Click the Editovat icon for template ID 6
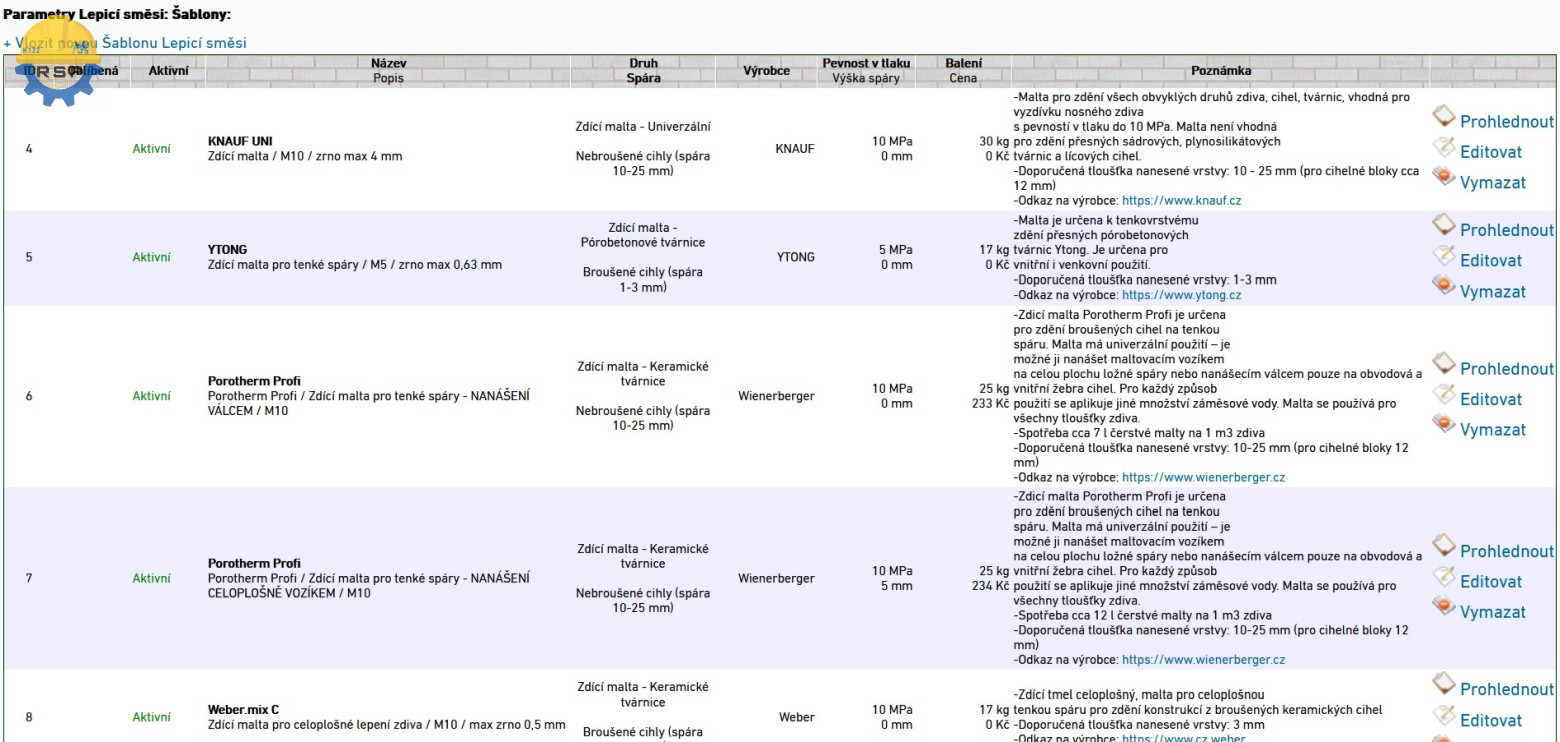 click(x=1443, y=395)
